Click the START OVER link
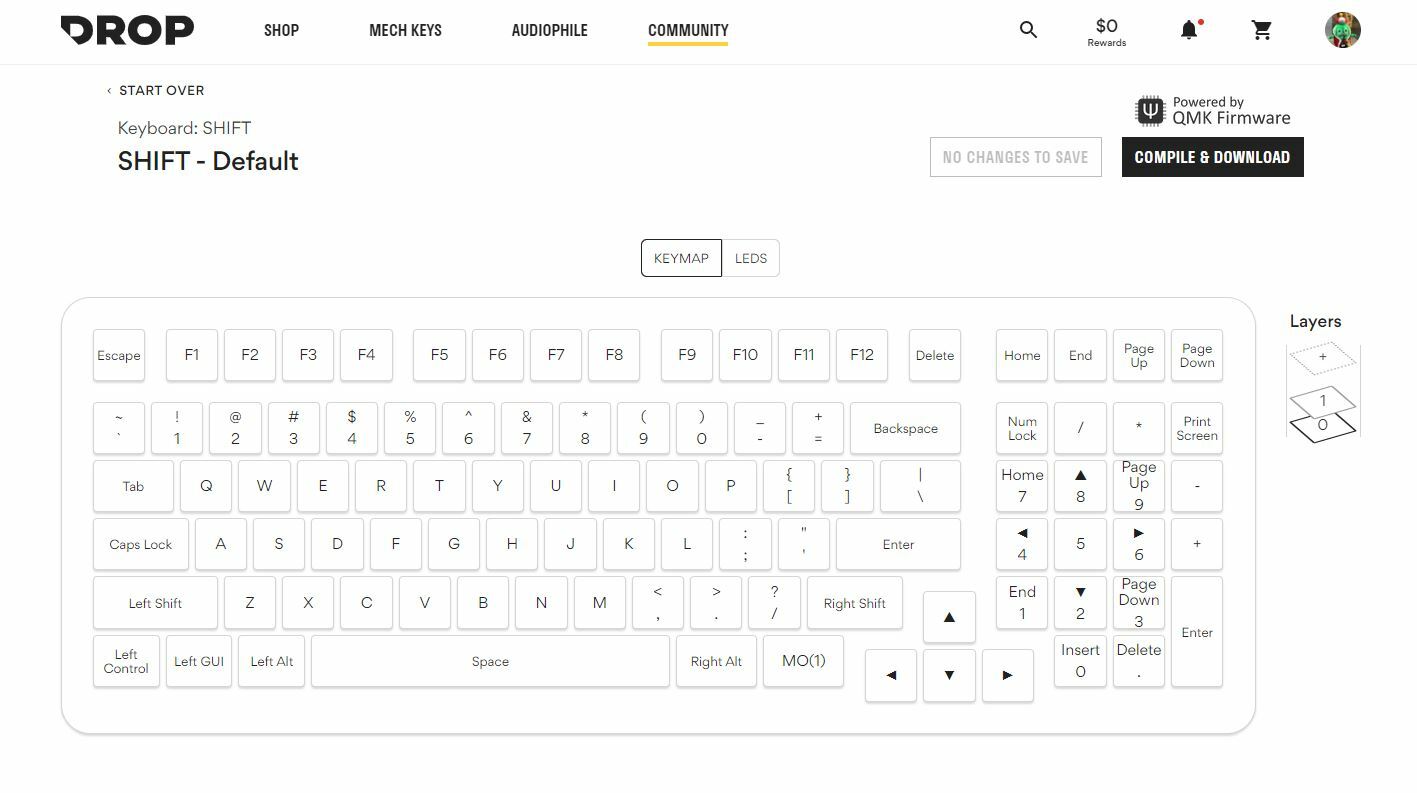The height and width of the screenshot is (793, 1417). (x=161, y=90)
